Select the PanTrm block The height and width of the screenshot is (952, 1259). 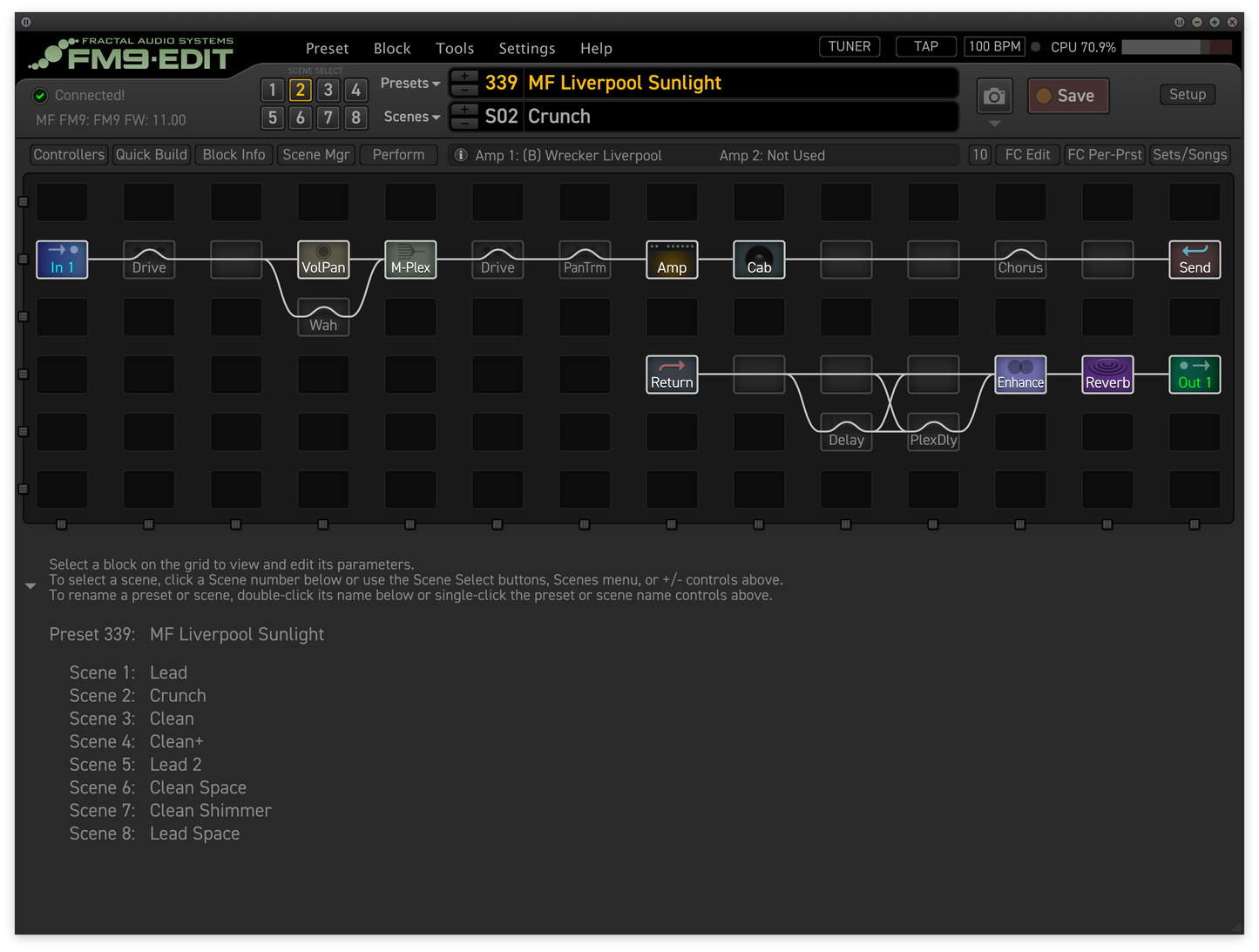[585, 260]
